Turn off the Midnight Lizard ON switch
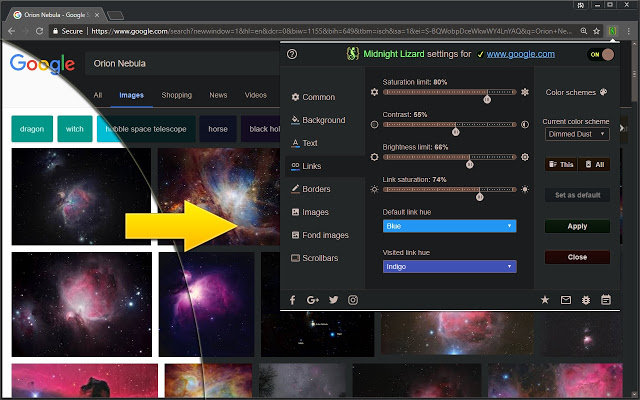The height and width of the screenshot is (400, 640). click(601, 54)
